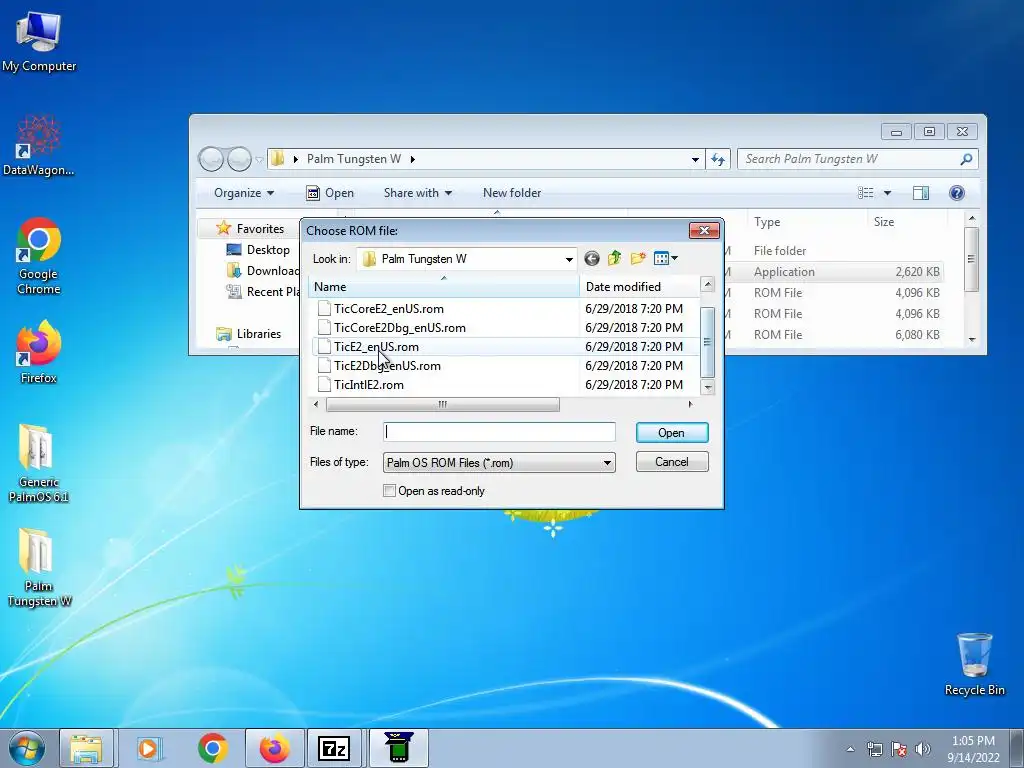
Task: Open Action Center flag tray icon
Action: coord(899,749)
